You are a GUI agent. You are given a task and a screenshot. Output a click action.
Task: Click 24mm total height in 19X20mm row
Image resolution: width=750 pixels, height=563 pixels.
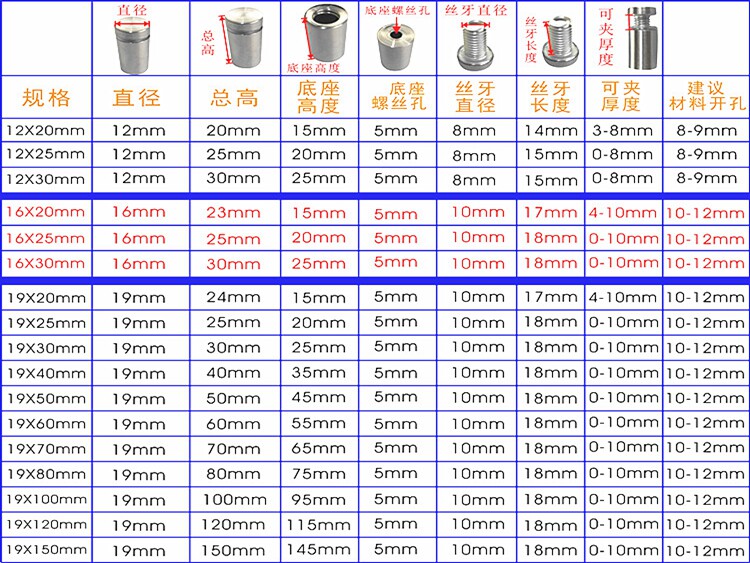pos(233,298)
